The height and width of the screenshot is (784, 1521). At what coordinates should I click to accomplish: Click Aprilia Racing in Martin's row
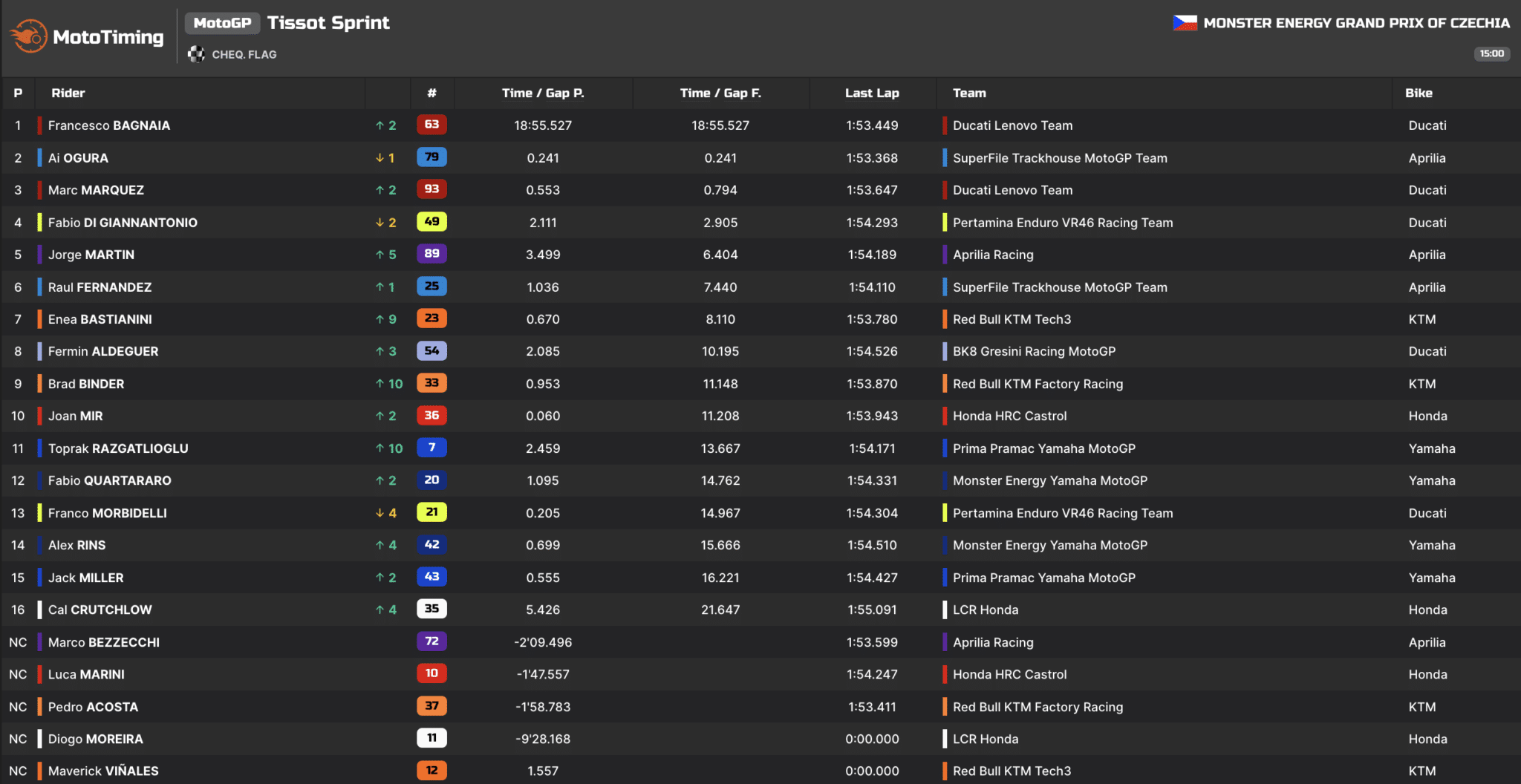click(x=993, y=255)
